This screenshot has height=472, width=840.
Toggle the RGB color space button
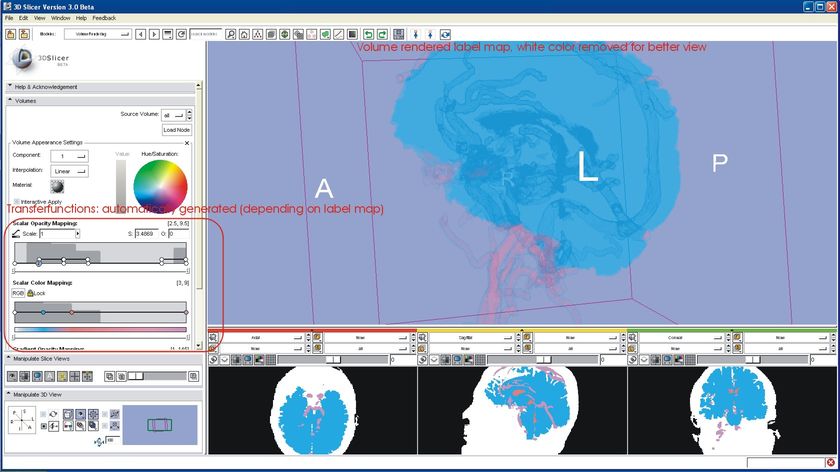click(x=18, y=293)
